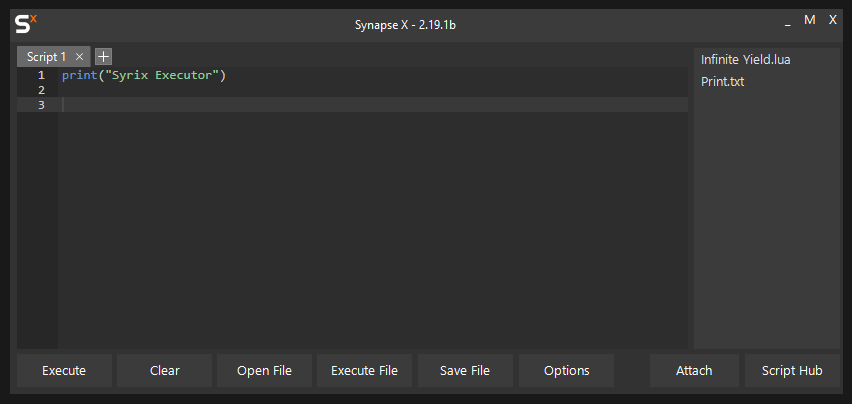Open the Script Hub
The image size is (852, 404).
click(792, 370)
